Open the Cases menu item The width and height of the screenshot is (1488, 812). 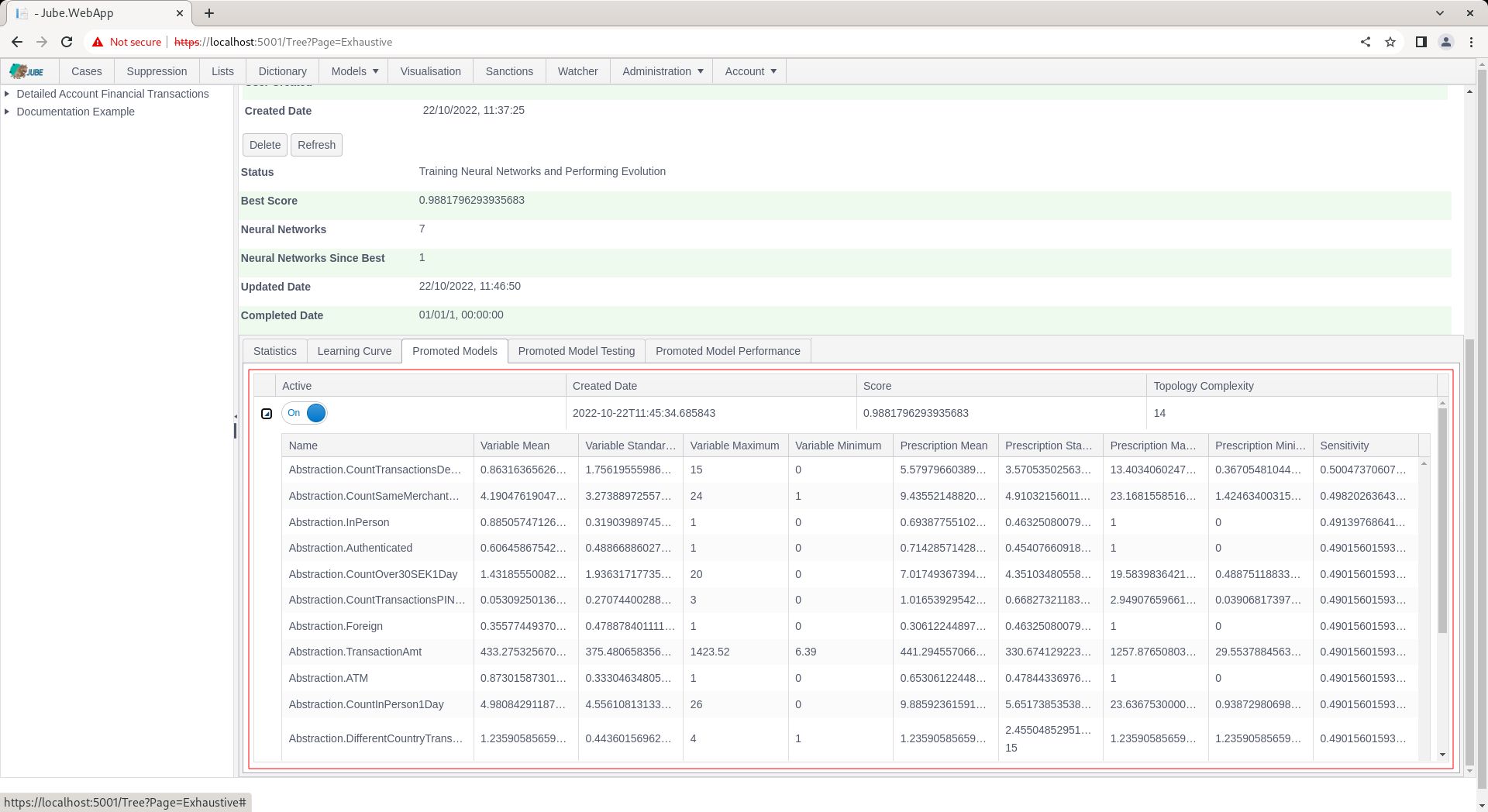[87, 71]
